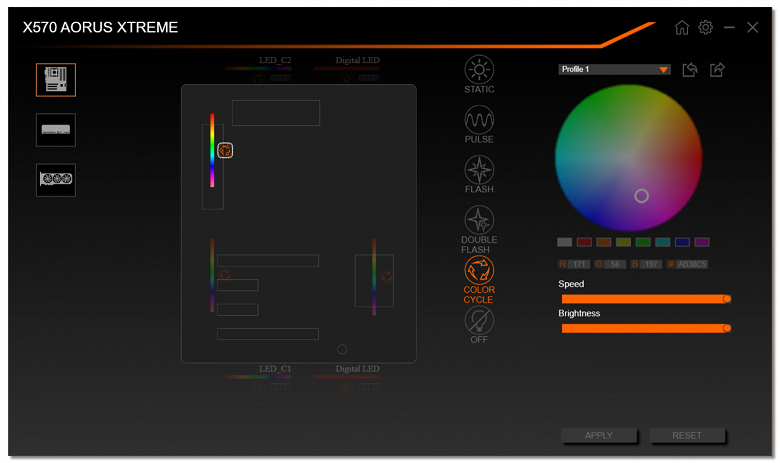Select the highlighted upper-left LED zone icon
Image resolution: width=780 pixels, height=463 pixels.
pyautogui.click(x=225, y=150)
